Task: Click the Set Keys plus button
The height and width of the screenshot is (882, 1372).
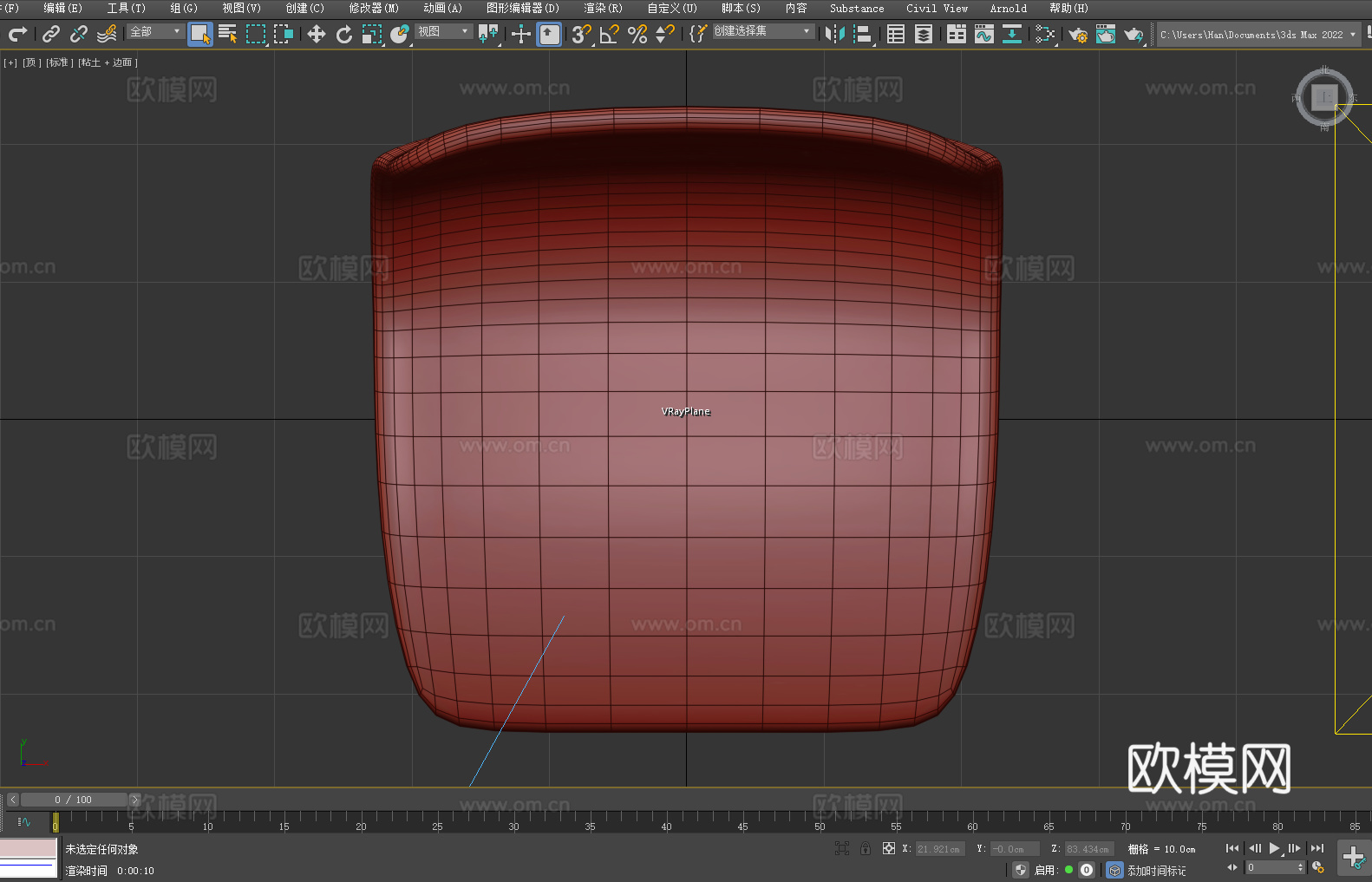Action: [1353, 858]
